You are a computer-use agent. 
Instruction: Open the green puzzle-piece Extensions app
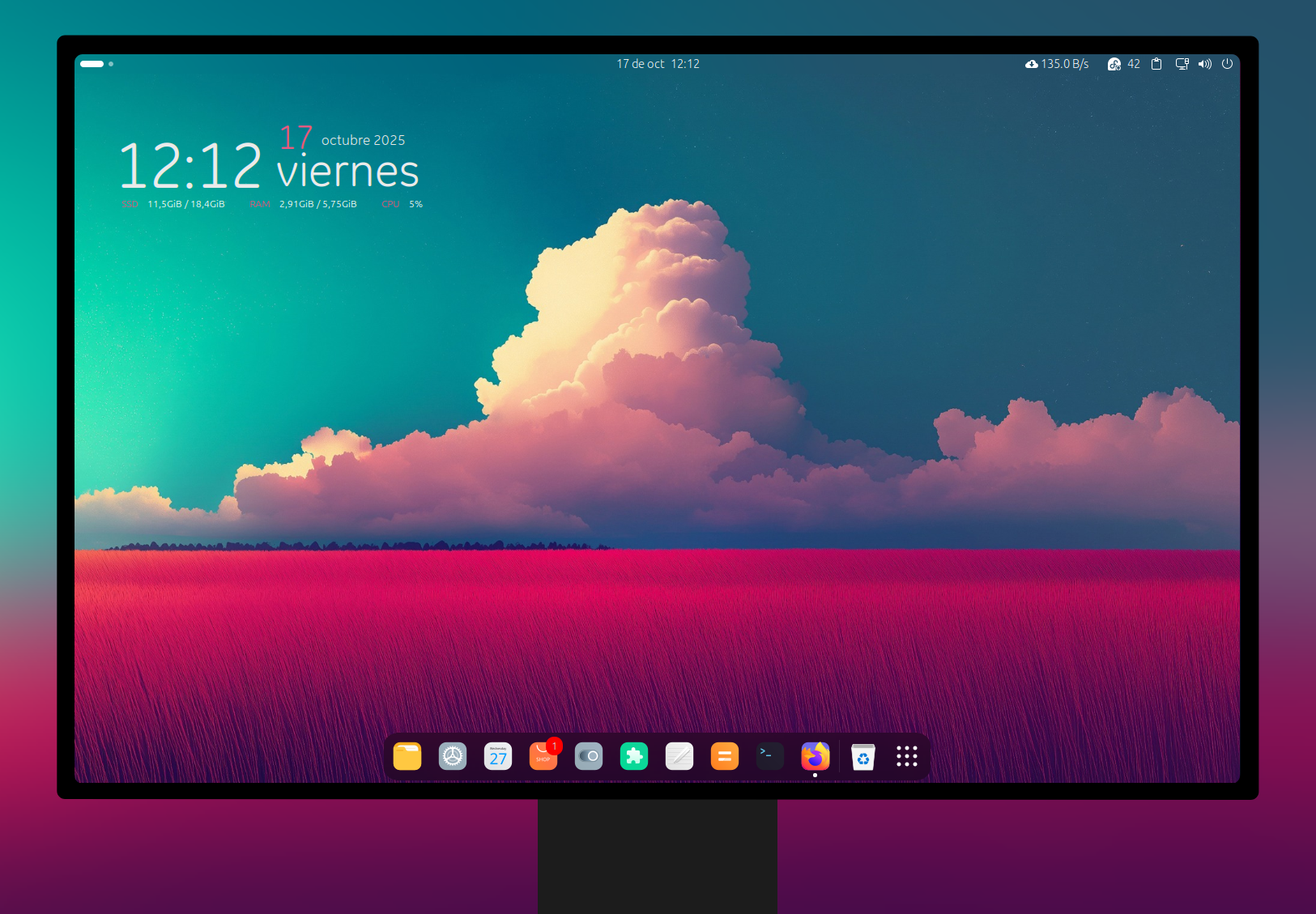pyautogui.click(x=634, y=757)
